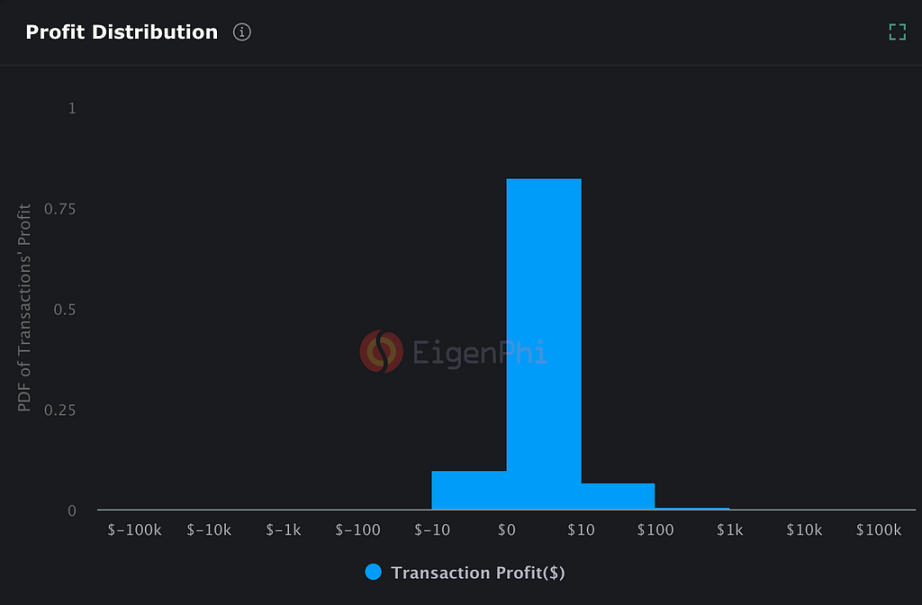922x605 pixels.
Task: Click the $100k x-axis label
Action: (879, 530)
